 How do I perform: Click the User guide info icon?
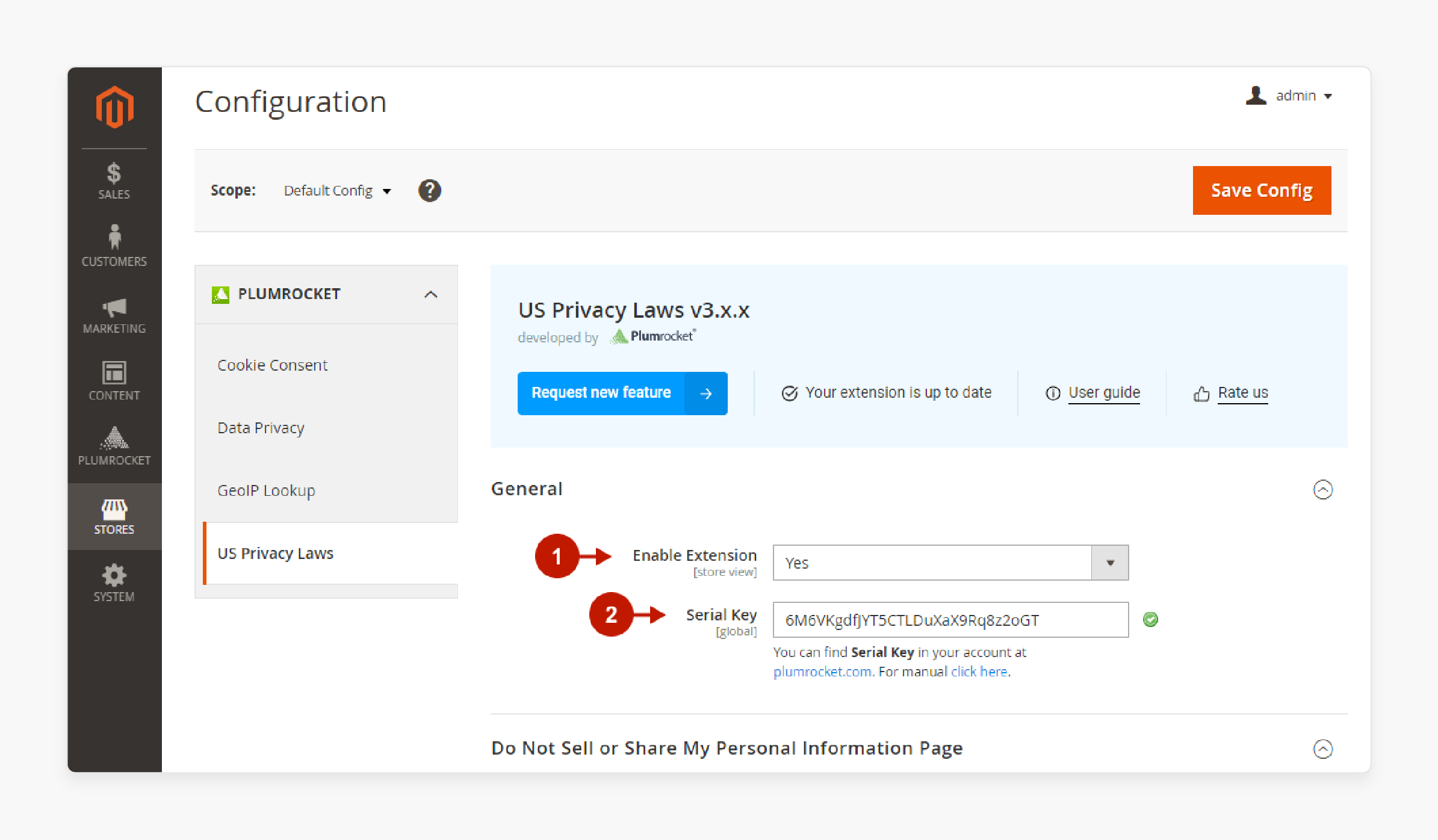[1053, 394]
